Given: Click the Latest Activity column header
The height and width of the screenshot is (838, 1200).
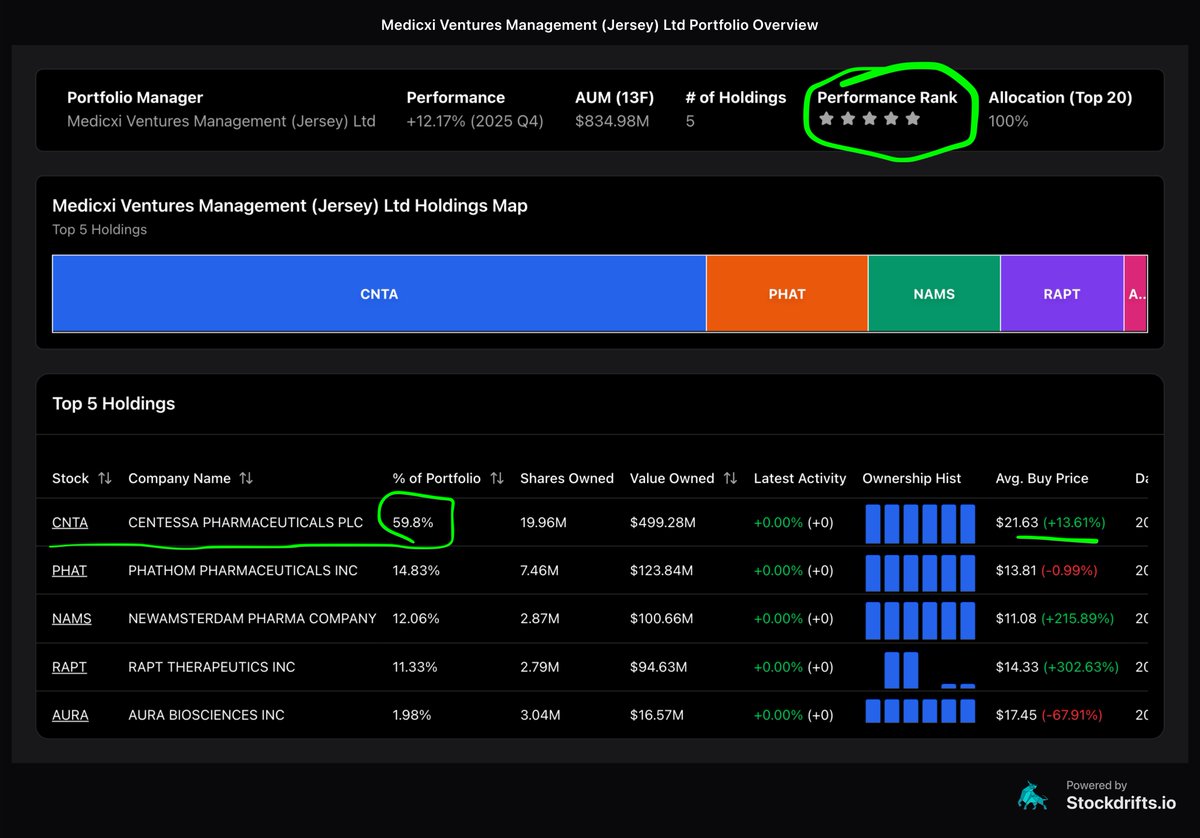Looking at the screenshot, I should [x=800, y=478].
